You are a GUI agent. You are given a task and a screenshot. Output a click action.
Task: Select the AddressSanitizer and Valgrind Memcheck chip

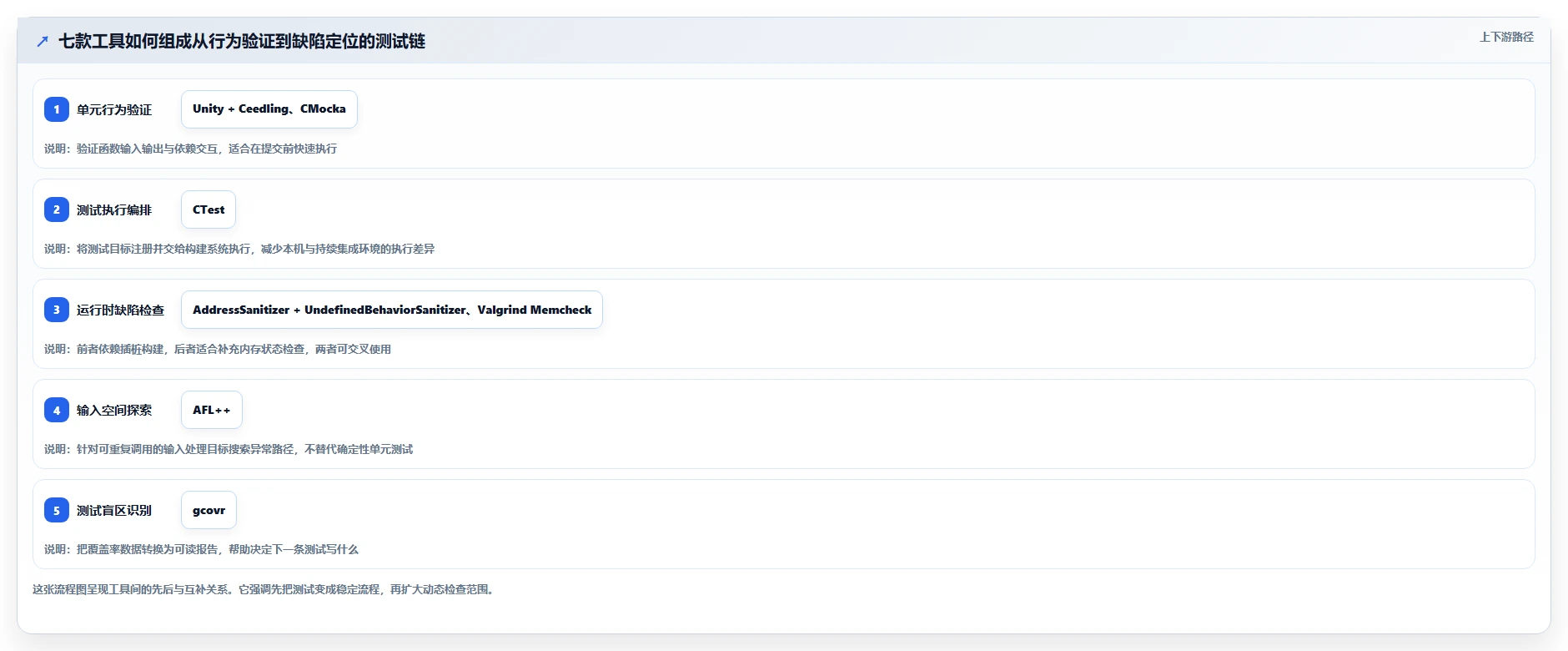point(392,310)
